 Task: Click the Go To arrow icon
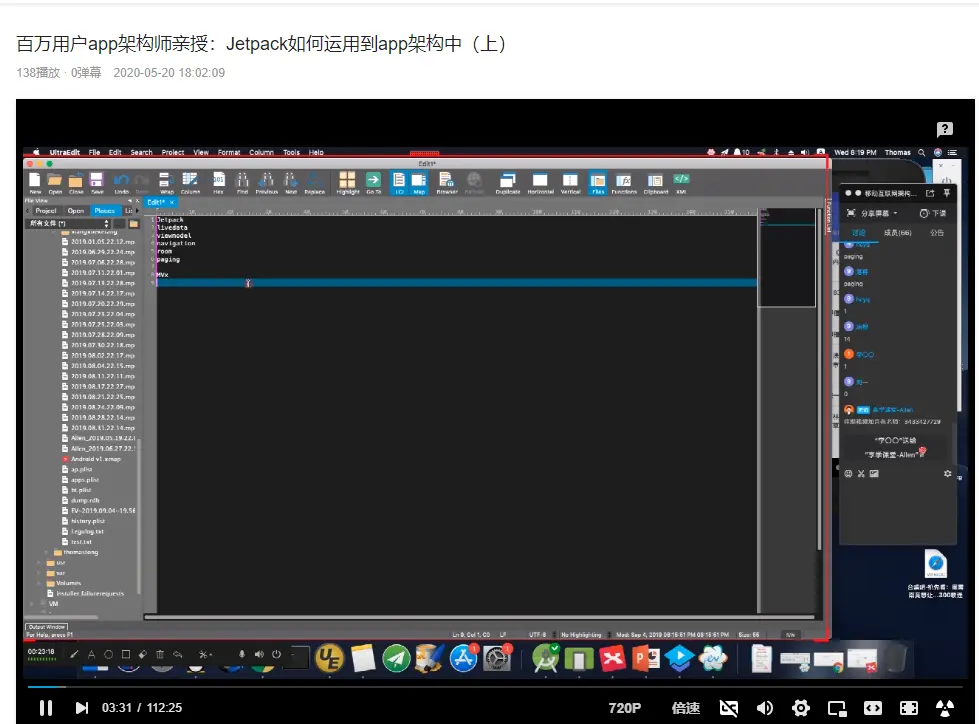[373, 183]
